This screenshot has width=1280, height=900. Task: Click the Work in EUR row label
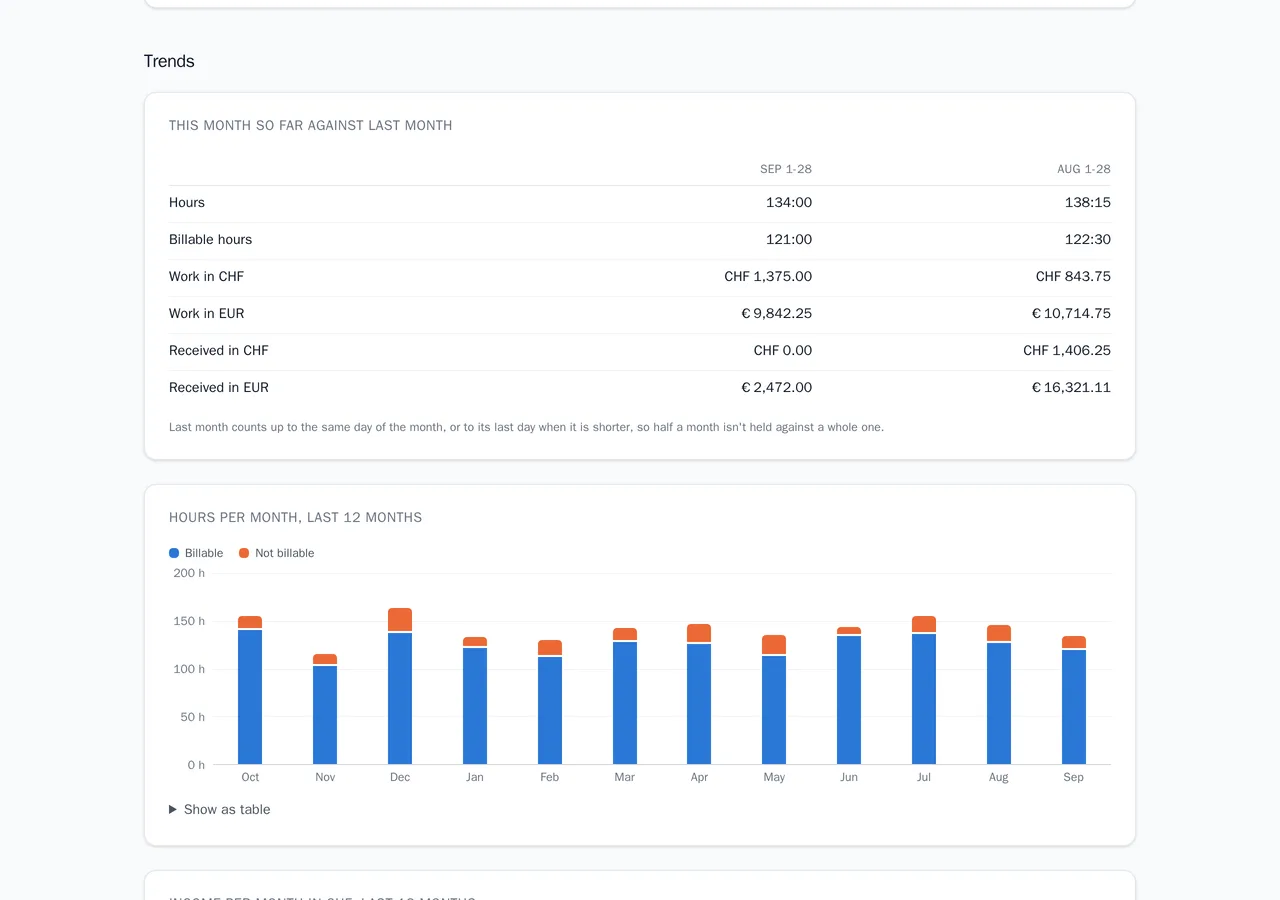coord(206,314)
